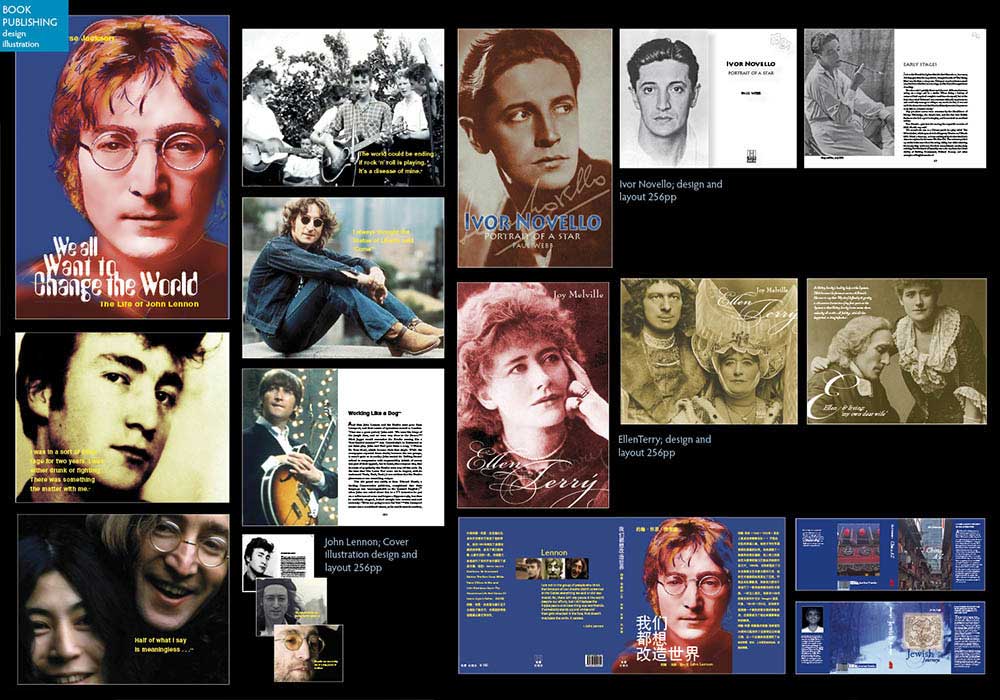The width and height of the screenshot is (1000, 700).
Task: Open the 'Jewish Journey' book jacket
Action: (x=890, y=637)
